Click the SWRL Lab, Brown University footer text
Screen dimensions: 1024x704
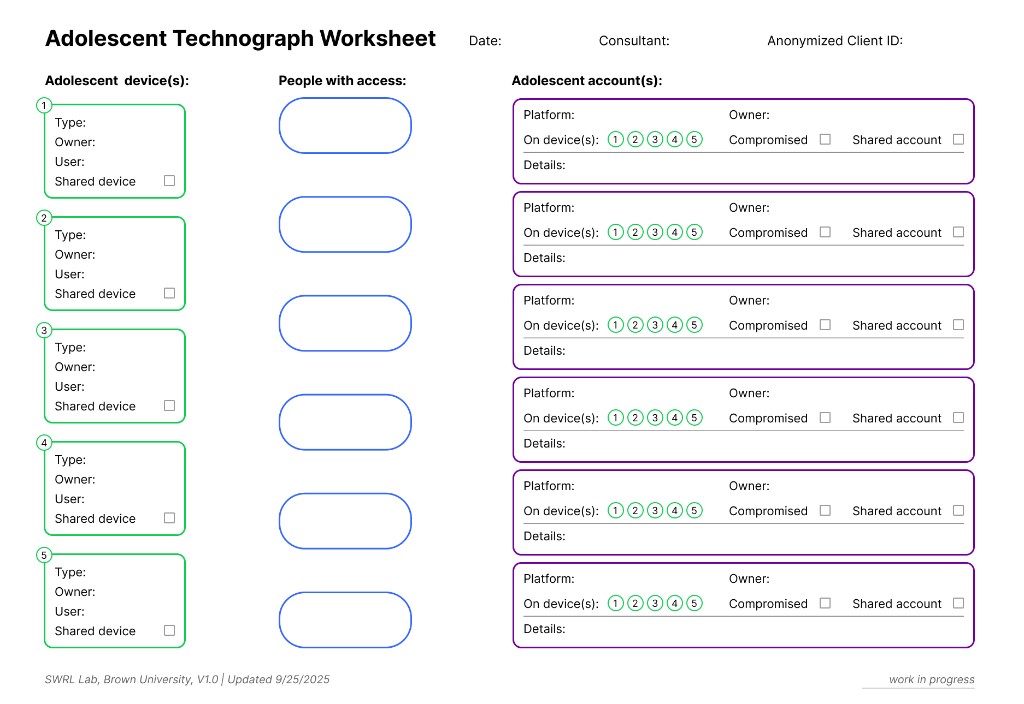(187, 679)
